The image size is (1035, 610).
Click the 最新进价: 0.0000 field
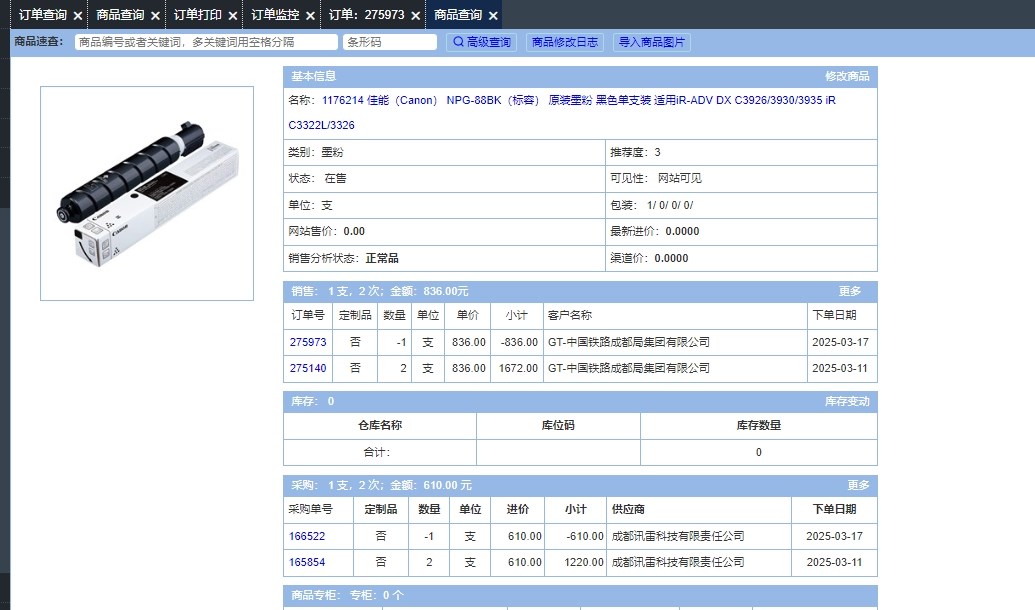tap(741, 232)
